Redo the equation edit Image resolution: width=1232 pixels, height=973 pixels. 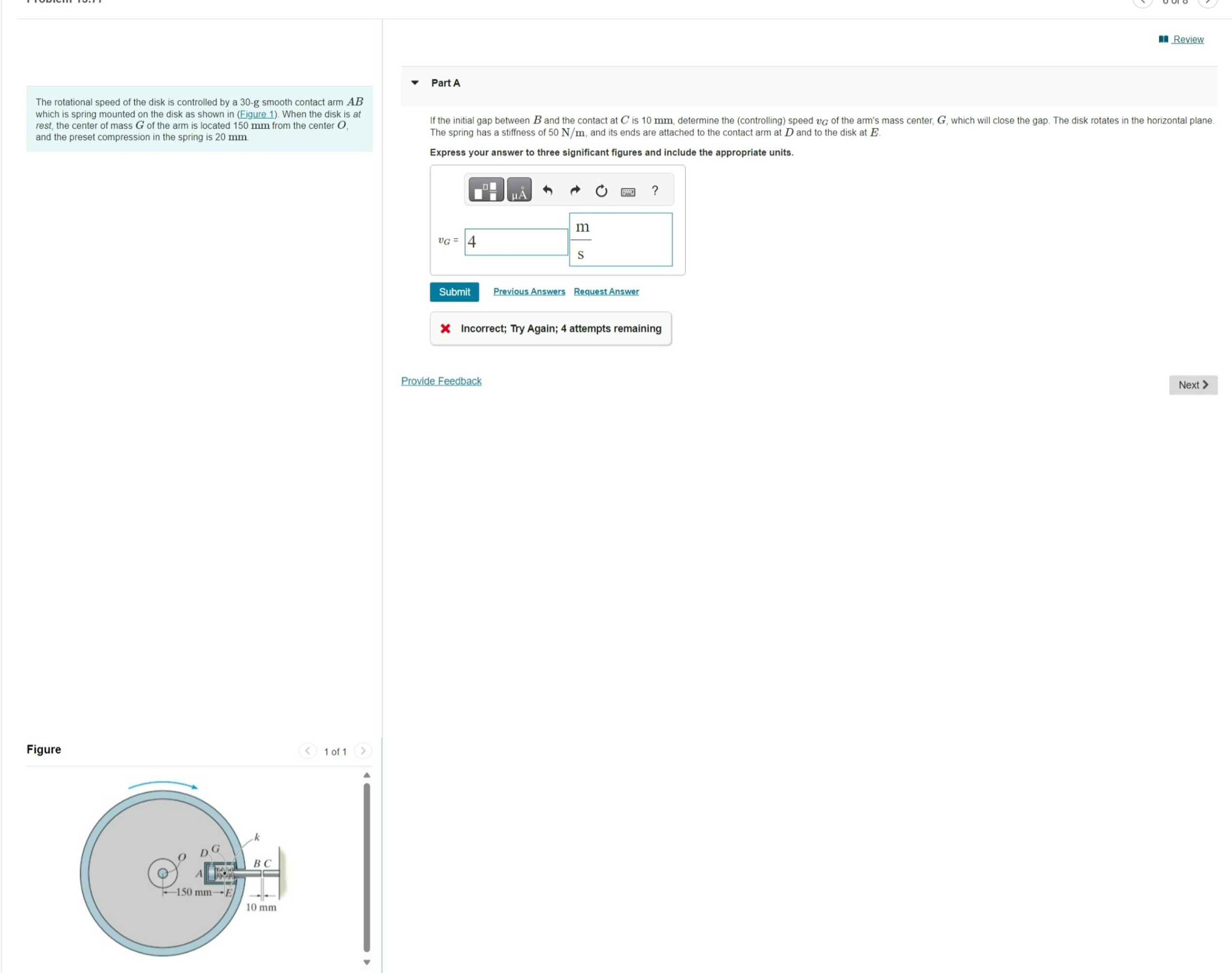click(574, 190)
